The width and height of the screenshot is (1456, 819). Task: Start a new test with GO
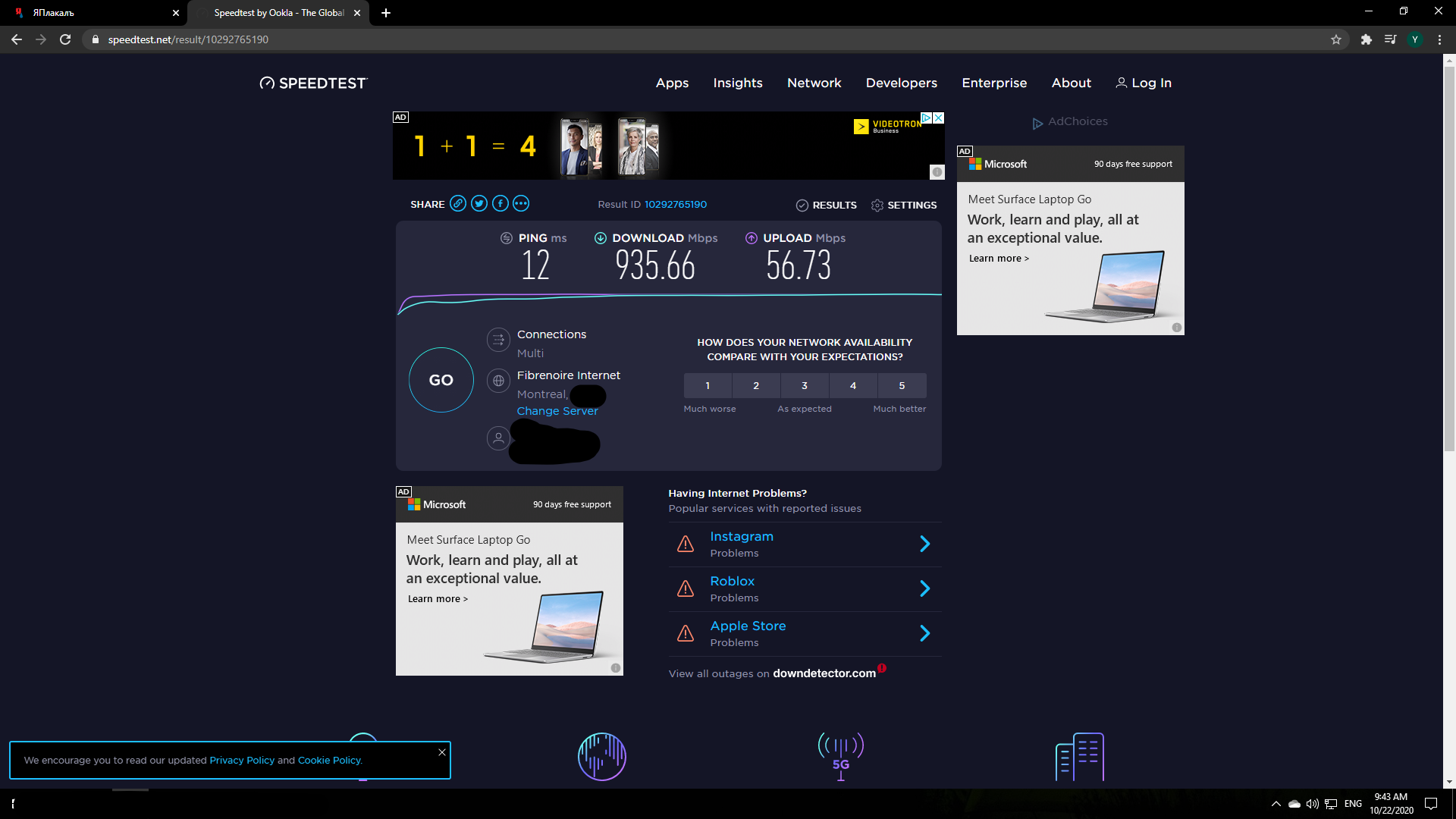point(441,380)
